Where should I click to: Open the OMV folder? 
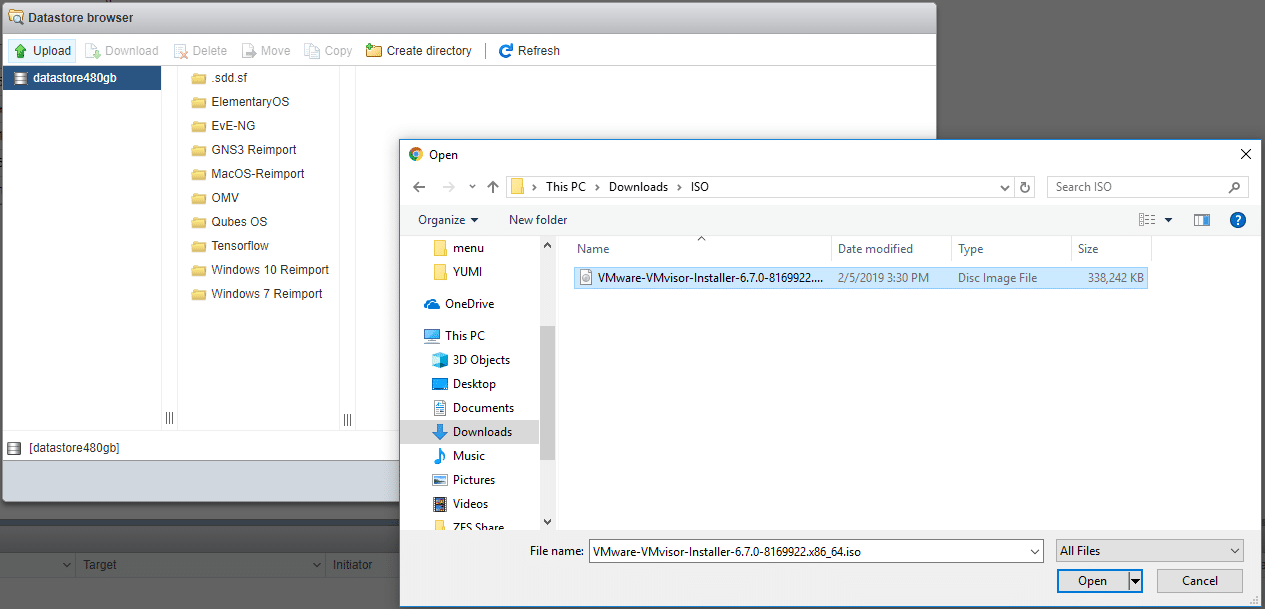(x=215, y=198)
